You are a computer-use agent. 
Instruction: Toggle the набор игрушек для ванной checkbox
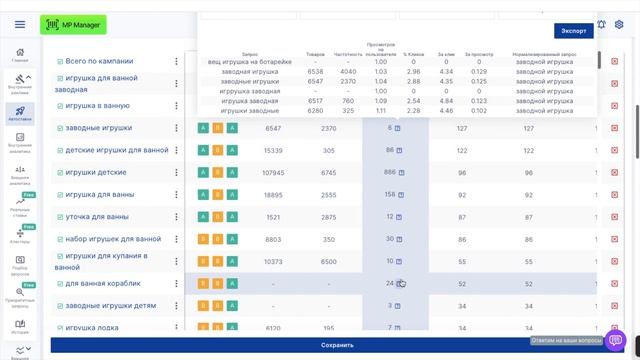[x=60, y=239]
